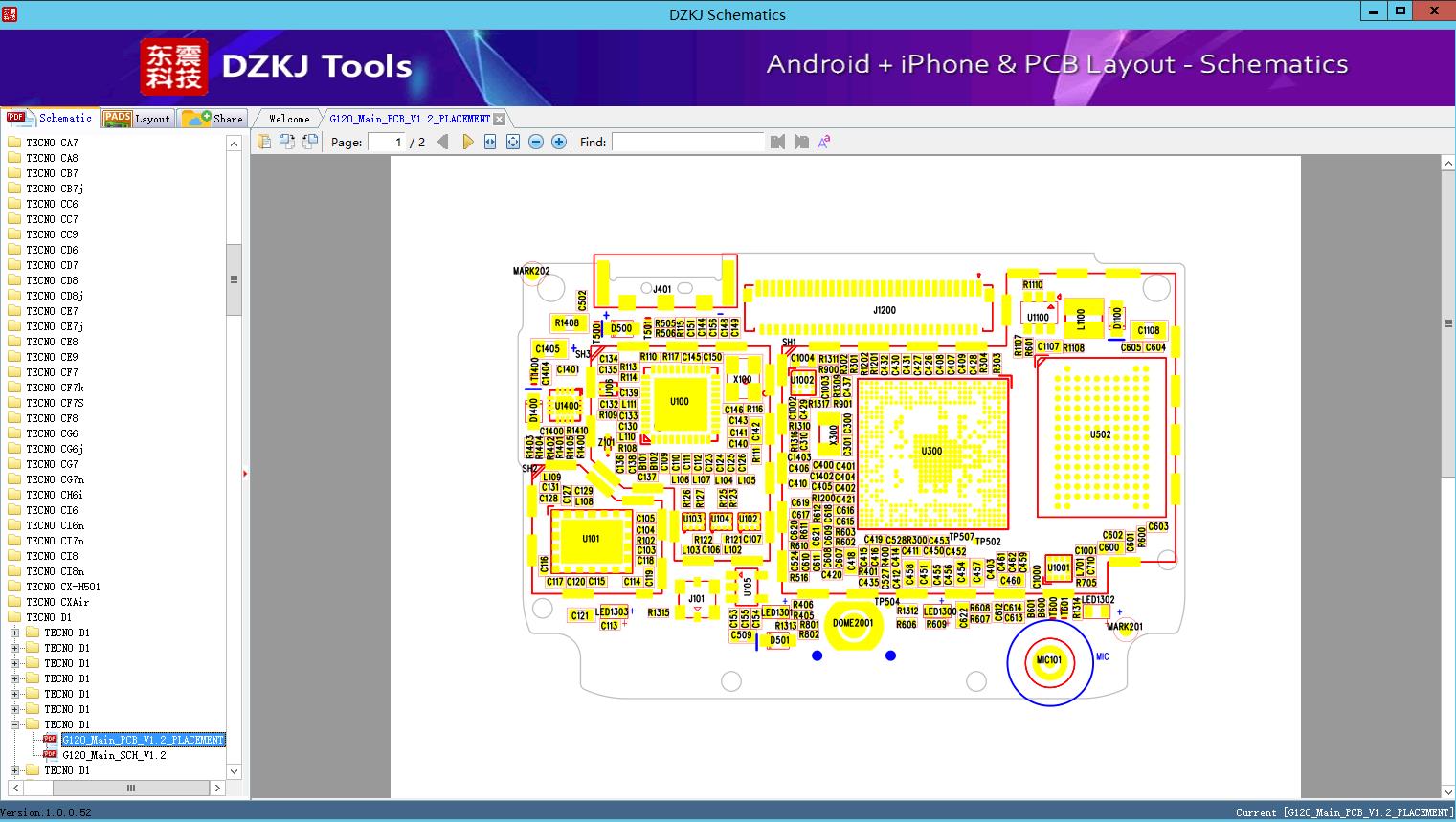Click the Version:1.0.0.52 status text
The width and height of the screenshot is (1456, 822).
tap(46, 812)
